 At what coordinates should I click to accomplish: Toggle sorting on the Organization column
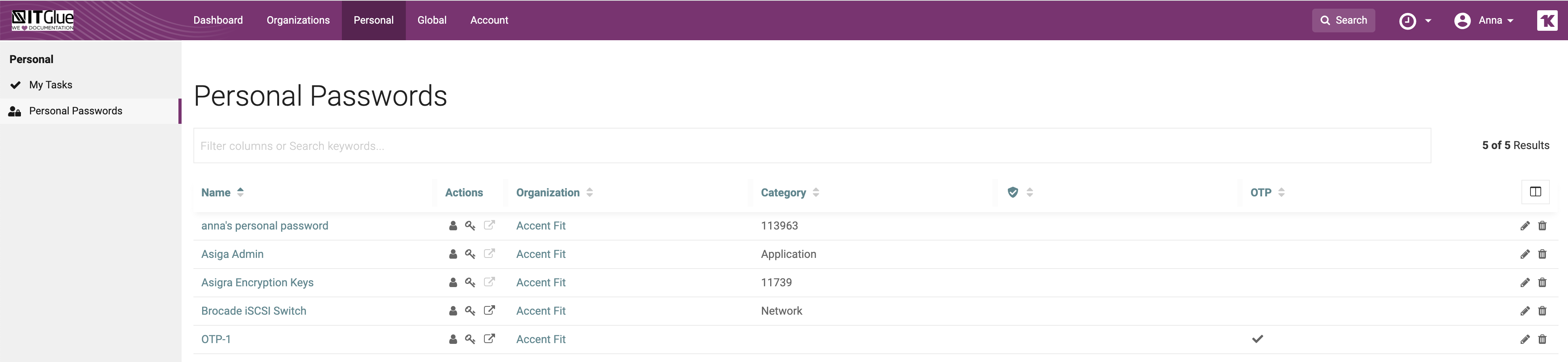[589, 192]
